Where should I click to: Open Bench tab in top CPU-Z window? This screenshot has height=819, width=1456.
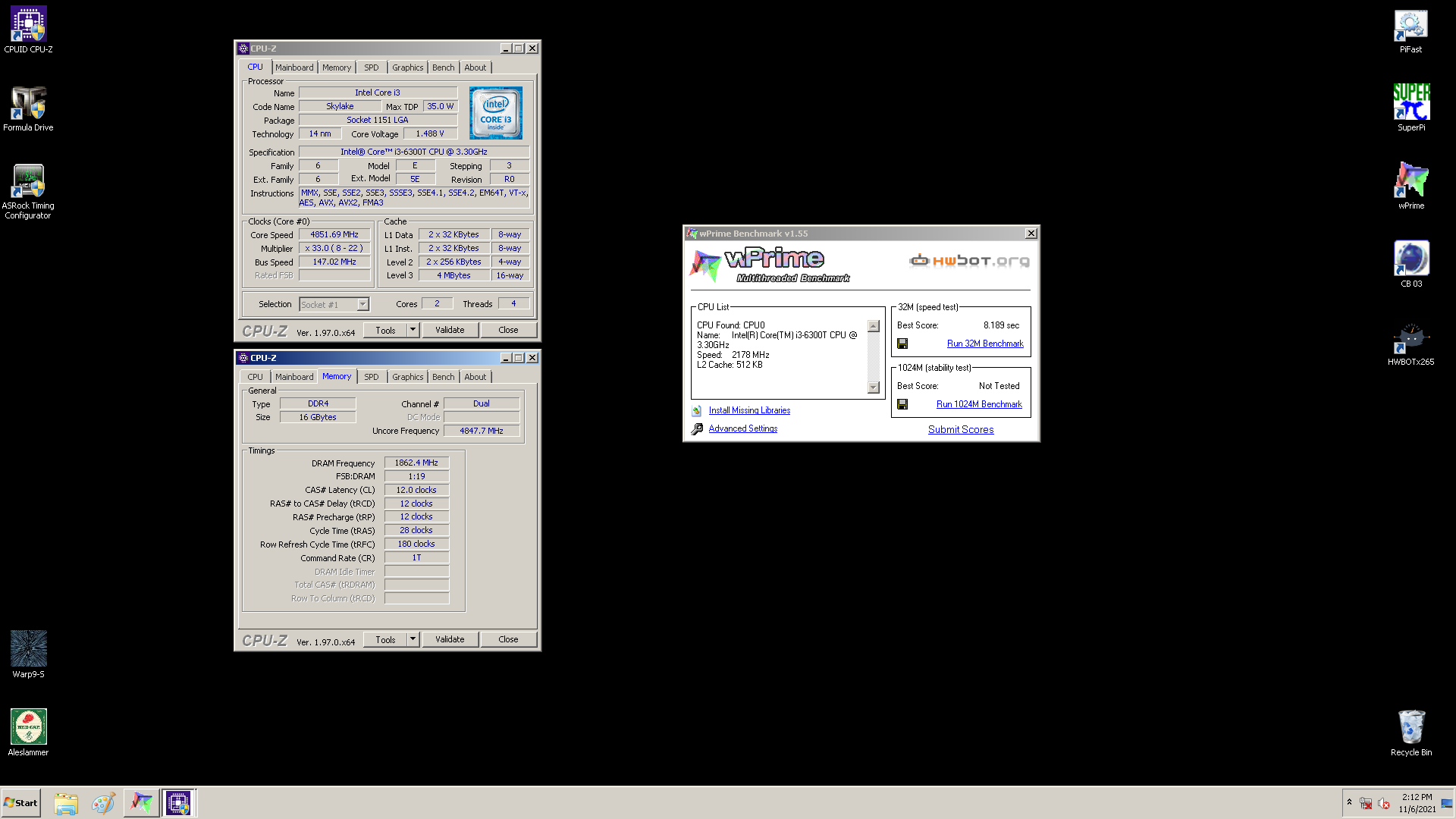pyautogui.click(x=444, y=67)
